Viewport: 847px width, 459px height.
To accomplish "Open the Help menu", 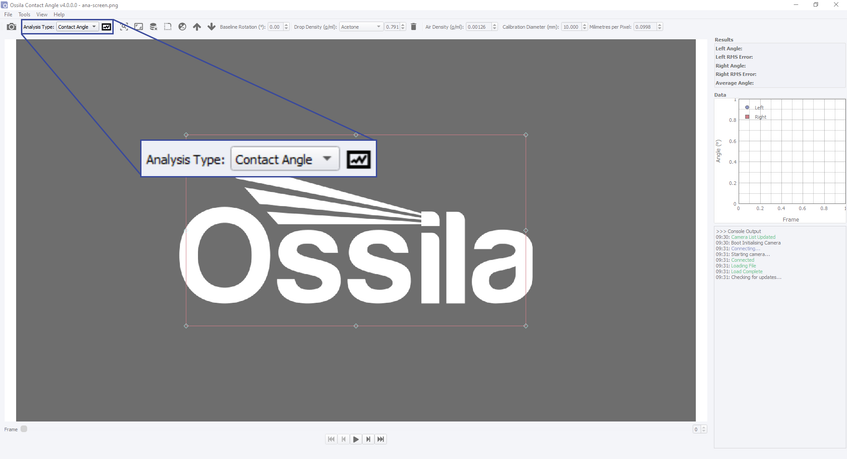I will (59, 15).
